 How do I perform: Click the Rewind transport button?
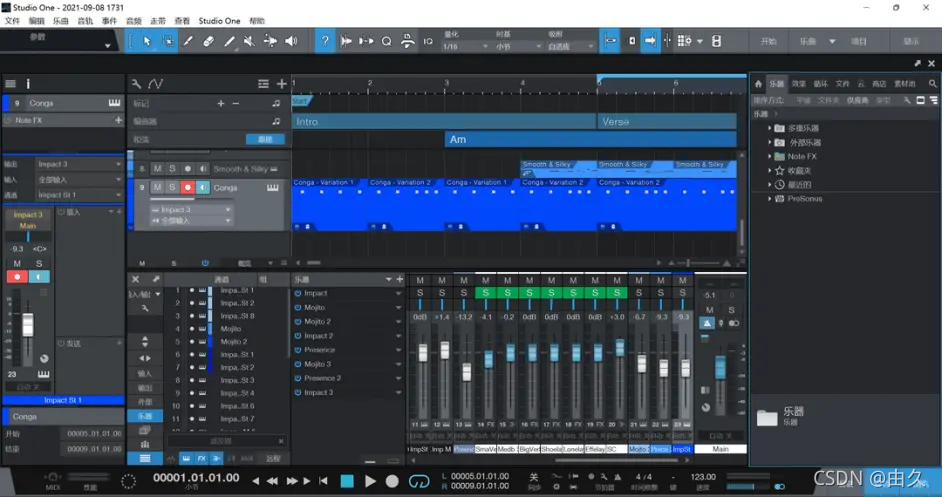[272, 481]
